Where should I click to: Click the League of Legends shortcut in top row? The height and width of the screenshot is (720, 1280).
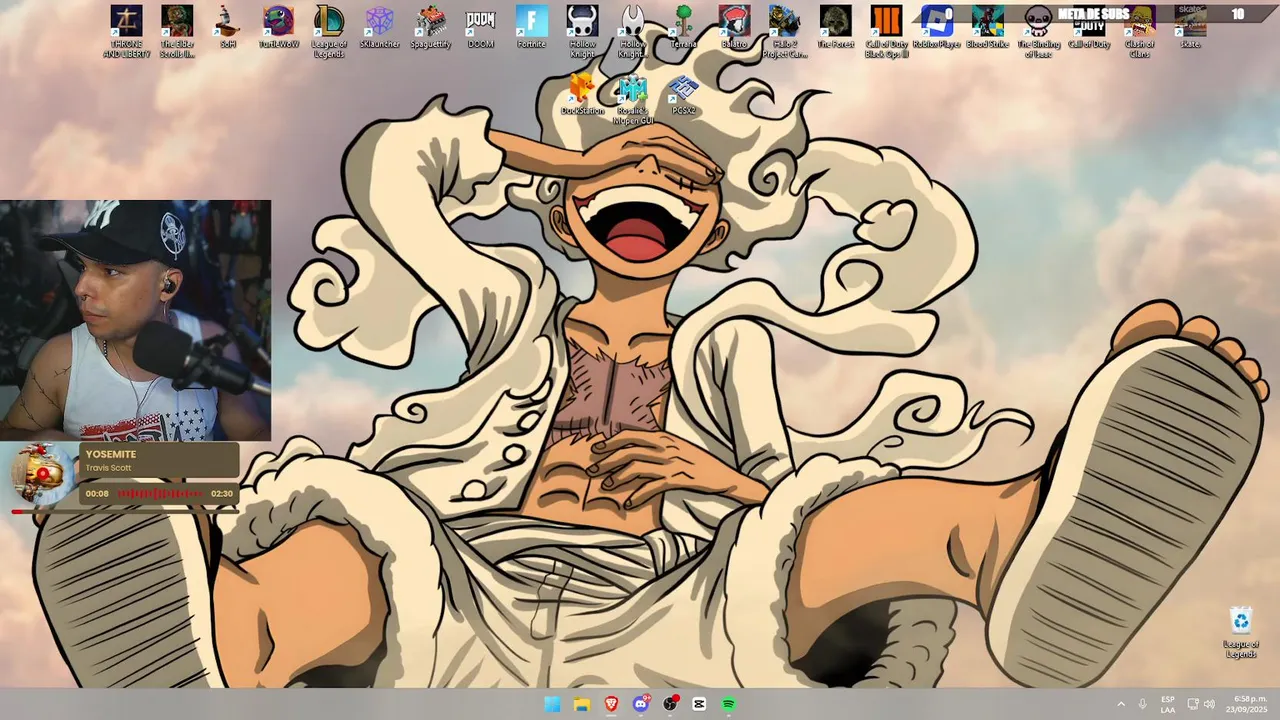click(x=329, y=31)
